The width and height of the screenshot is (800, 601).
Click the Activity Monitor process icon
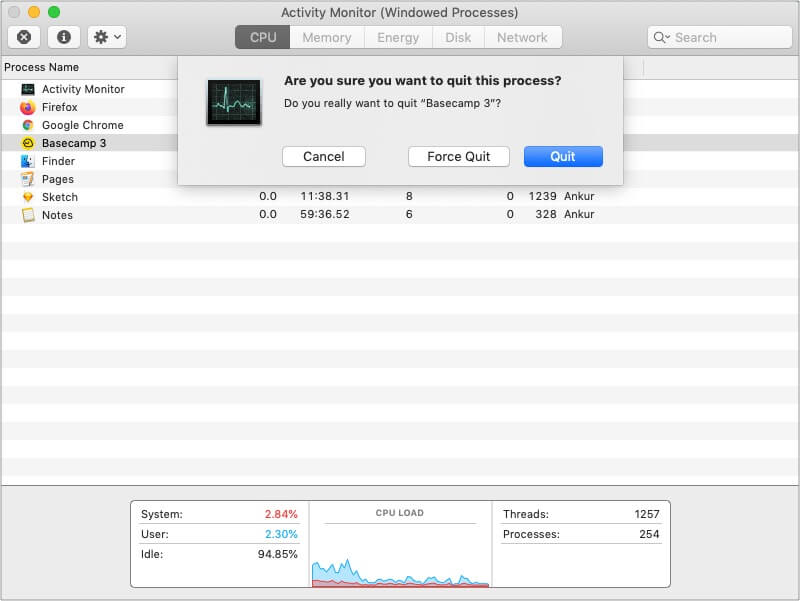(x=27, y=89)
